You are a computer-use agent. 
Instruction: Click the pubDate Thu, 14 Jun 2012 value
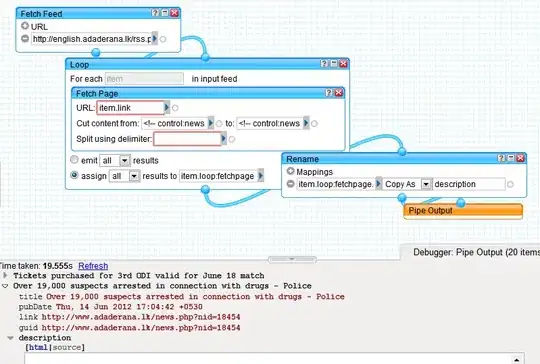tap(129, 306)
